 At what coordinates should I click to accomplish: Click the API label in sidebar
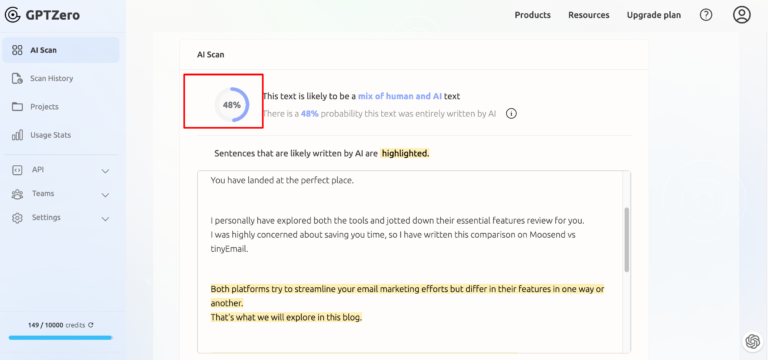pos(38,169)
